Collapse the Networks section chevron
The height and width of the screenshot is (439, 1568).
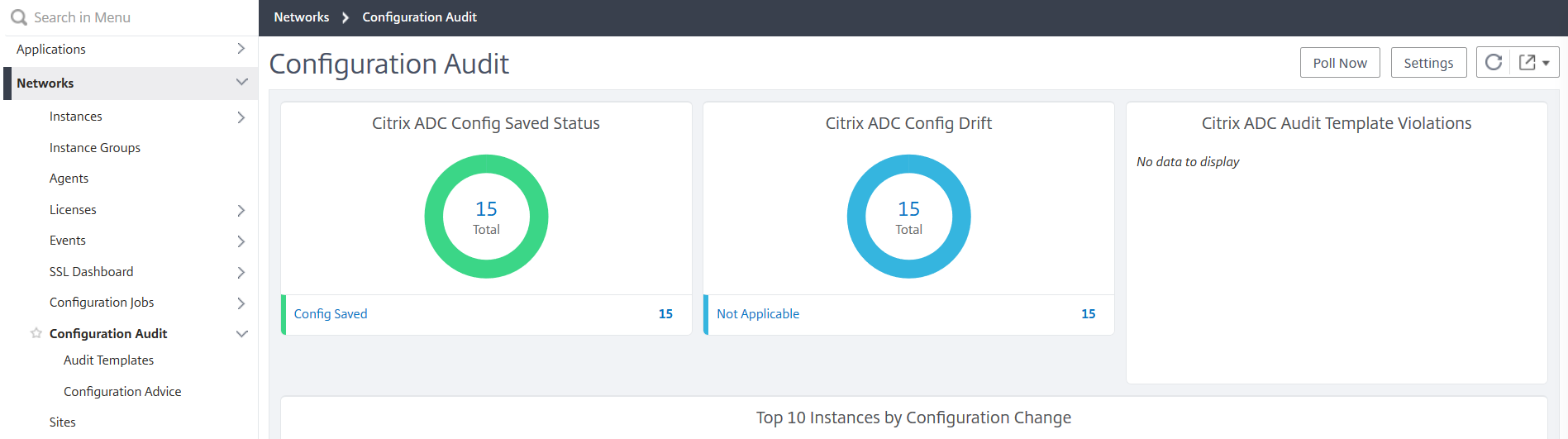241,83
